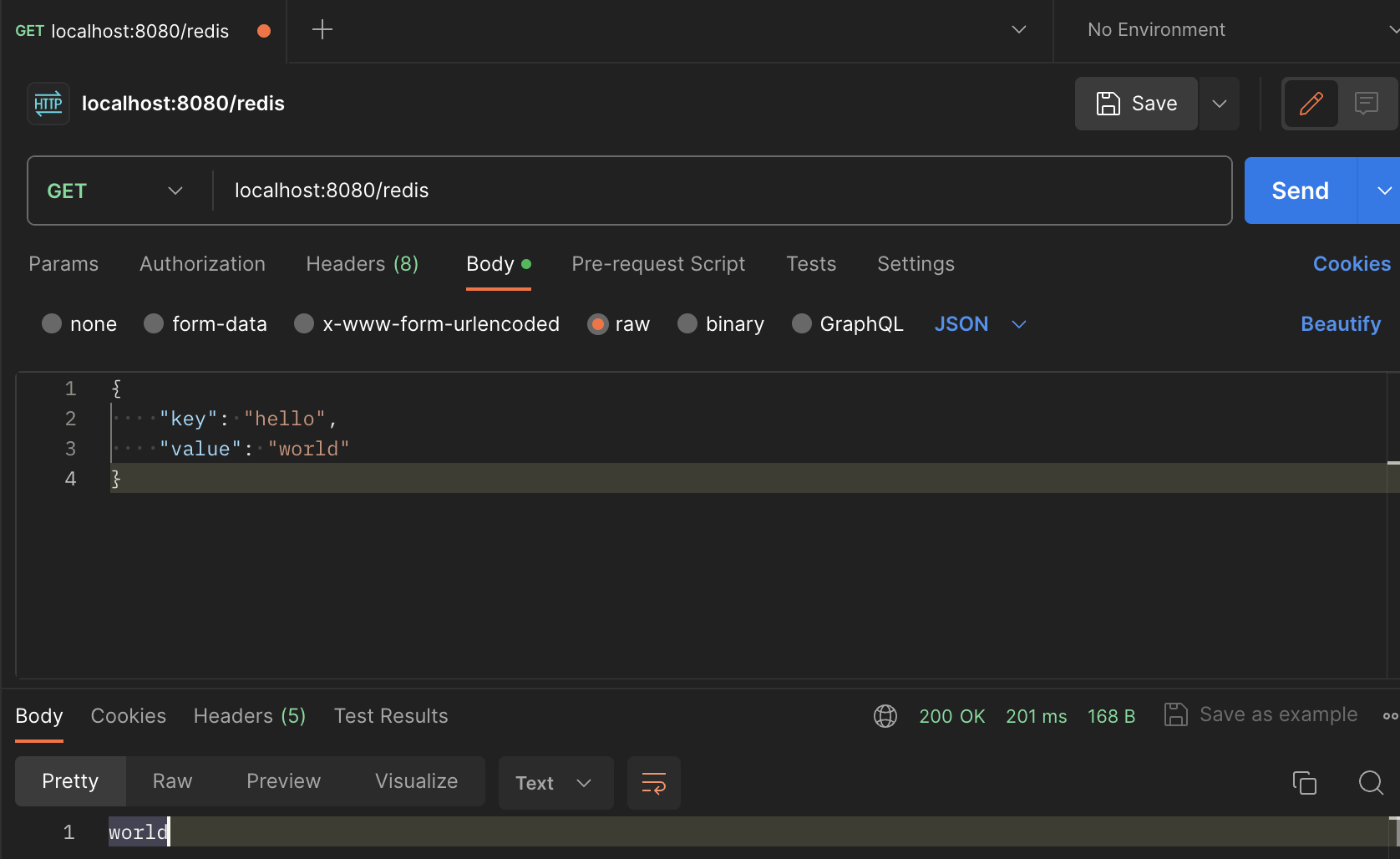Select the form-data radio button
The width and height of the screenshot is (1400, 859).
[x=154, y=323]
